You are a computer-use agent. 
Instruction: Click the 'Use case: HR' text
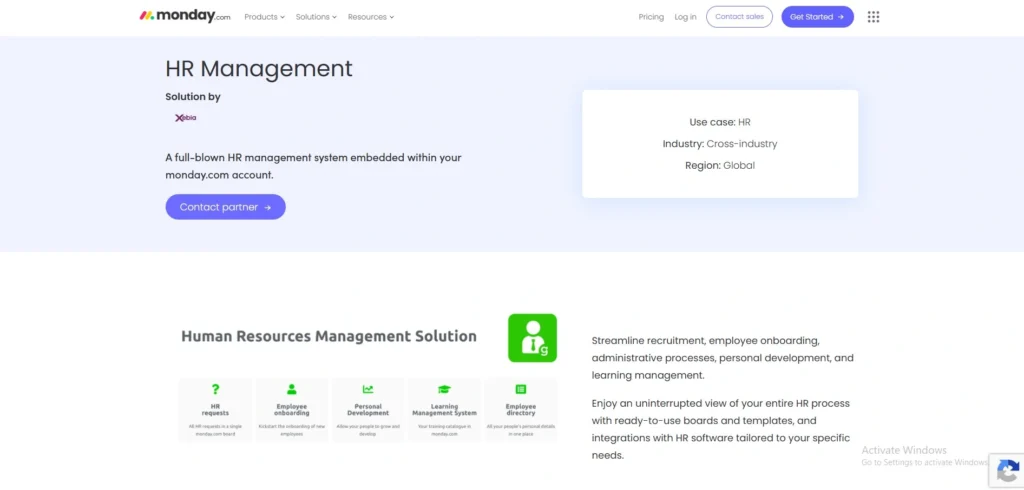720,122
